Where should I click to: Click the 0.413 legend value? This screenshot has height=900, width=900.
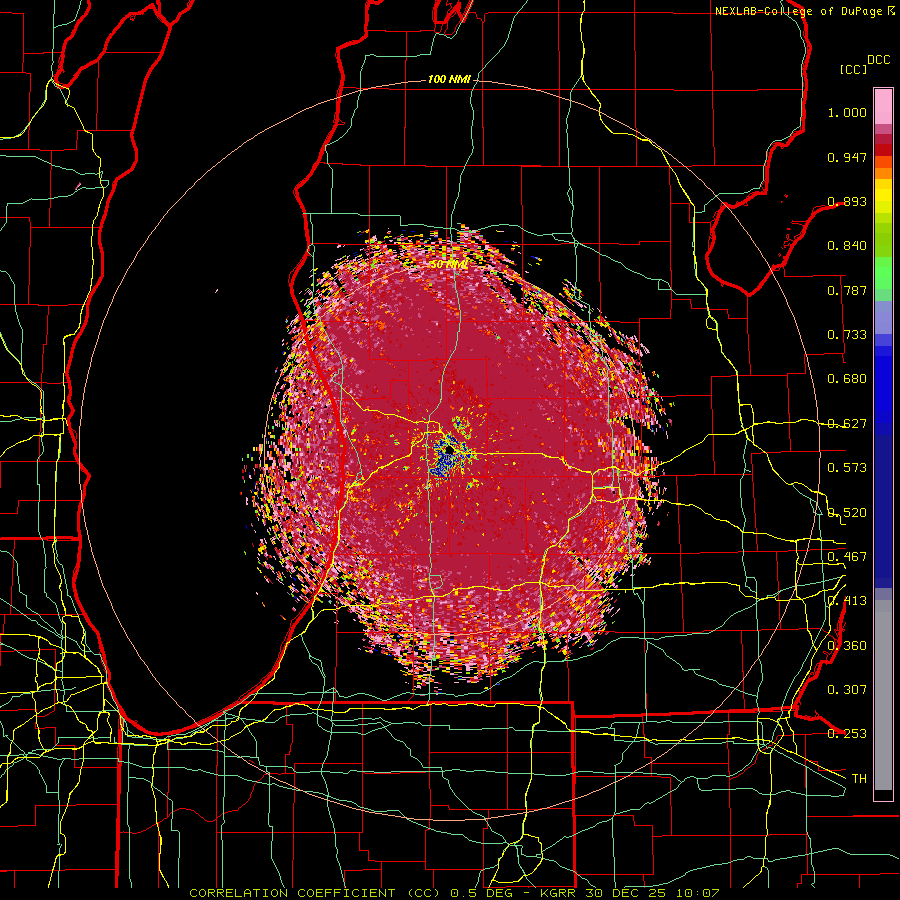coord(847,601)
